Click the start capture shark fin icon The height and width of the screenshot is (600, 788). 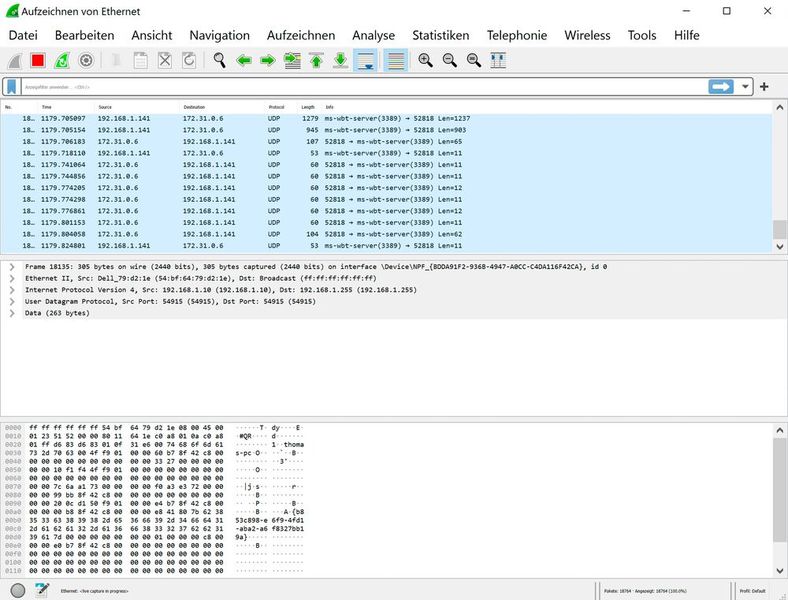[15, 60]
